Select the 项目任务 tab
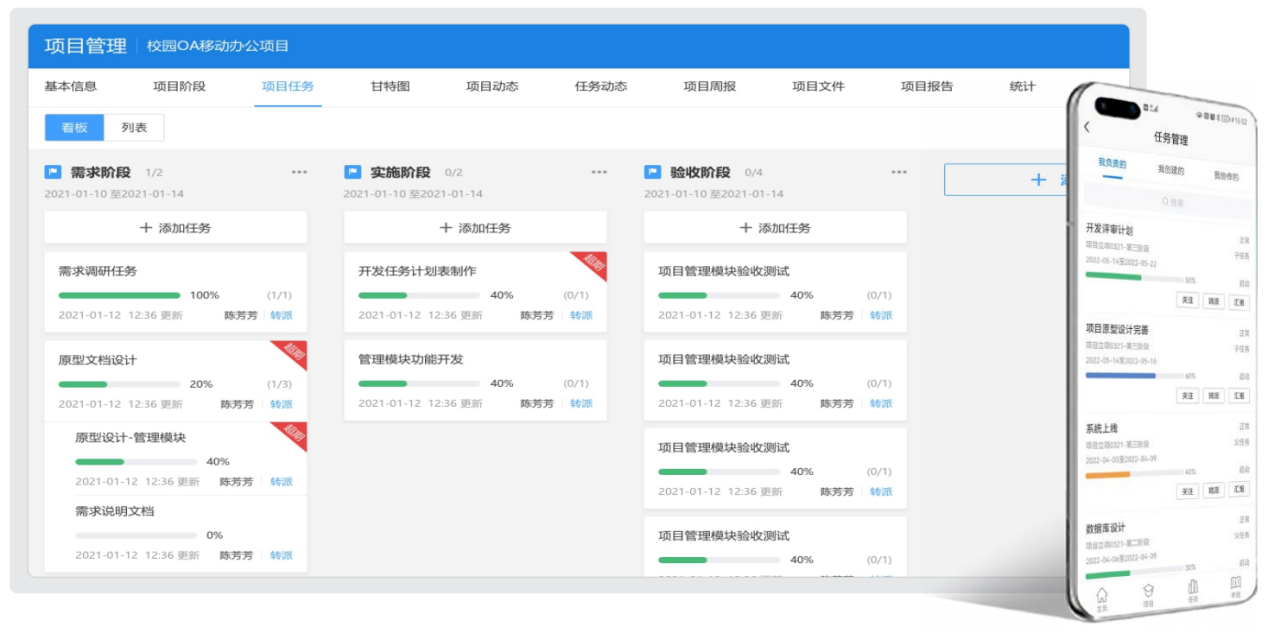 288,86
